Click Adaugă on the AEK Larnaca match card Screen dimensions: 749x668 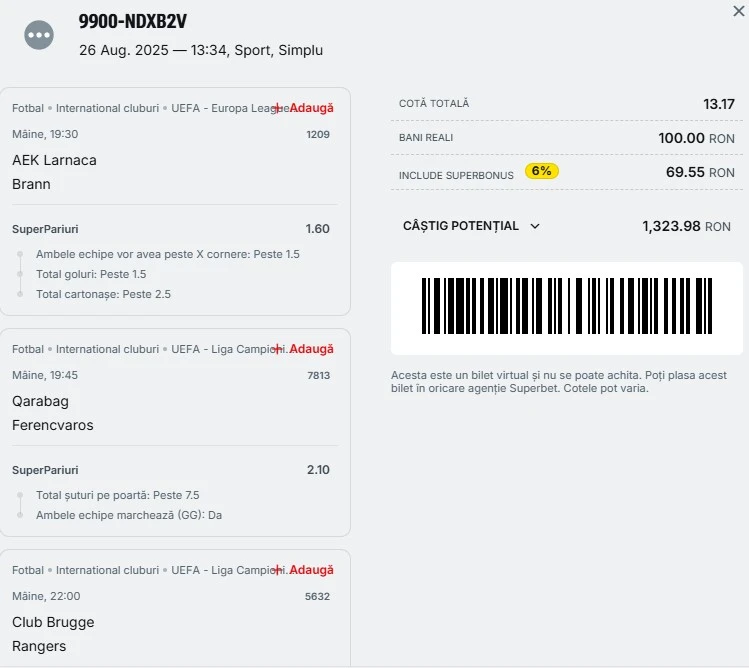[x=311, y=108]
